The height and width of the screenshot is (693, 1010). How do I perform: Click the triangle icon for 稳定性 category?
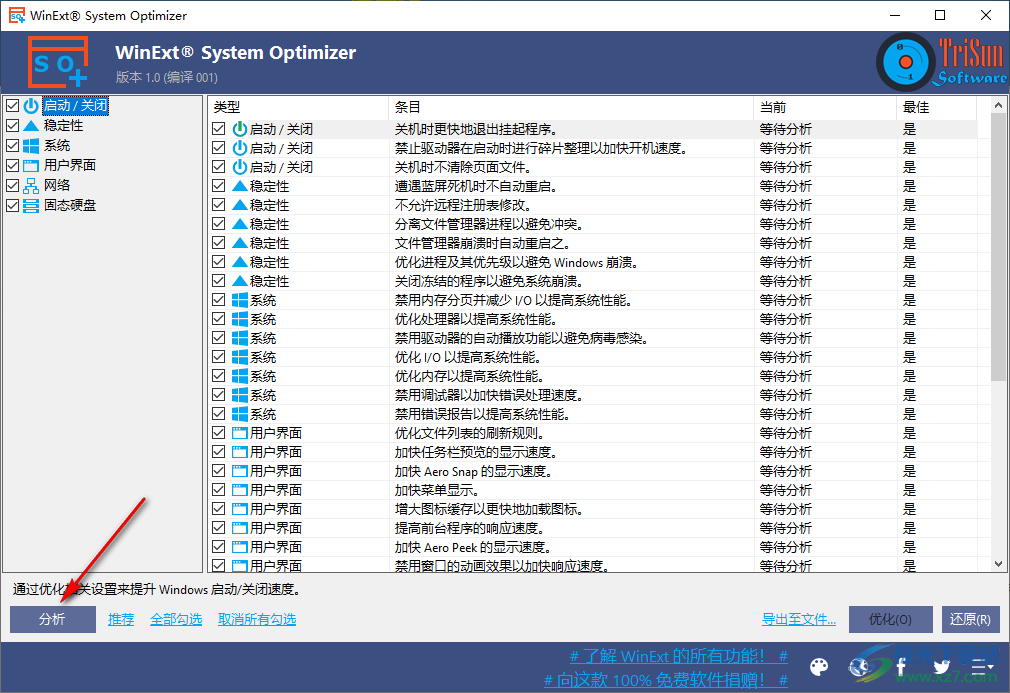[31, 125]
